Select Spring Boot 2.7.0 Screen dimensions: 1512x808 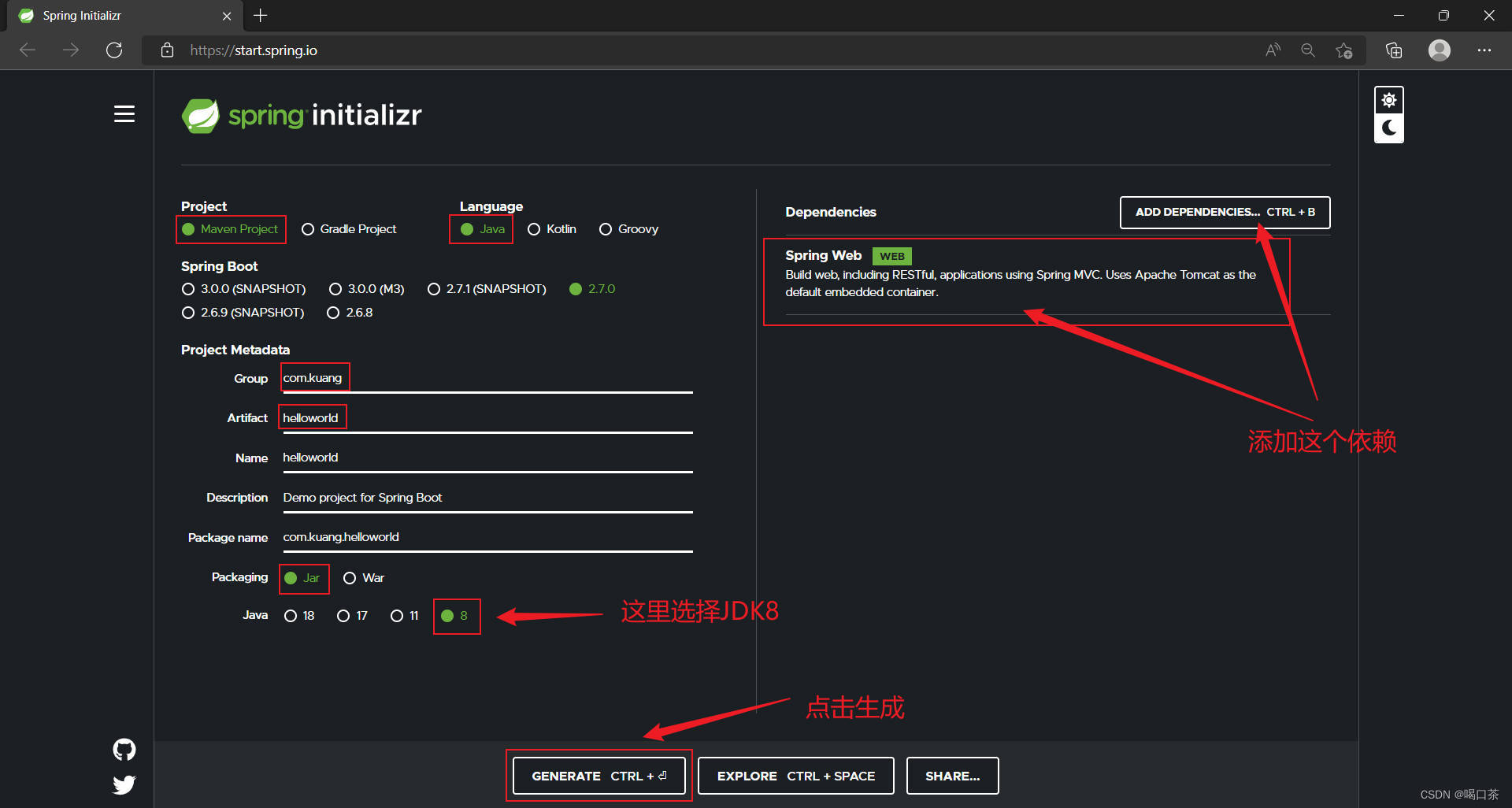pos(592,289)
